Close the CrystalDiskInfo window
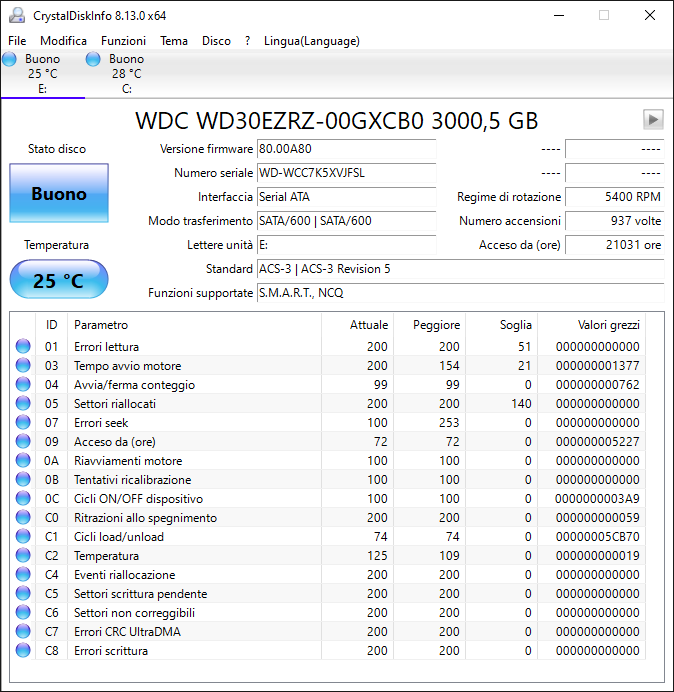The image size is (674, 692). (650, 15)
